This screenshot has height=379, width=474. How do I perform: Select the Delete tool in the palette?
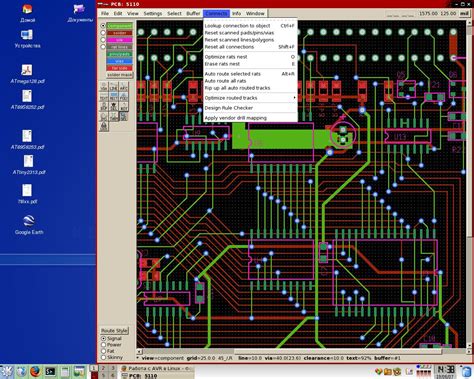114,107
